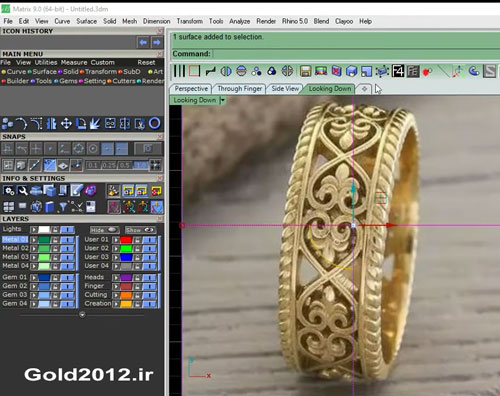Expand the layers panel bottom chevron

(x=82, y=314)
